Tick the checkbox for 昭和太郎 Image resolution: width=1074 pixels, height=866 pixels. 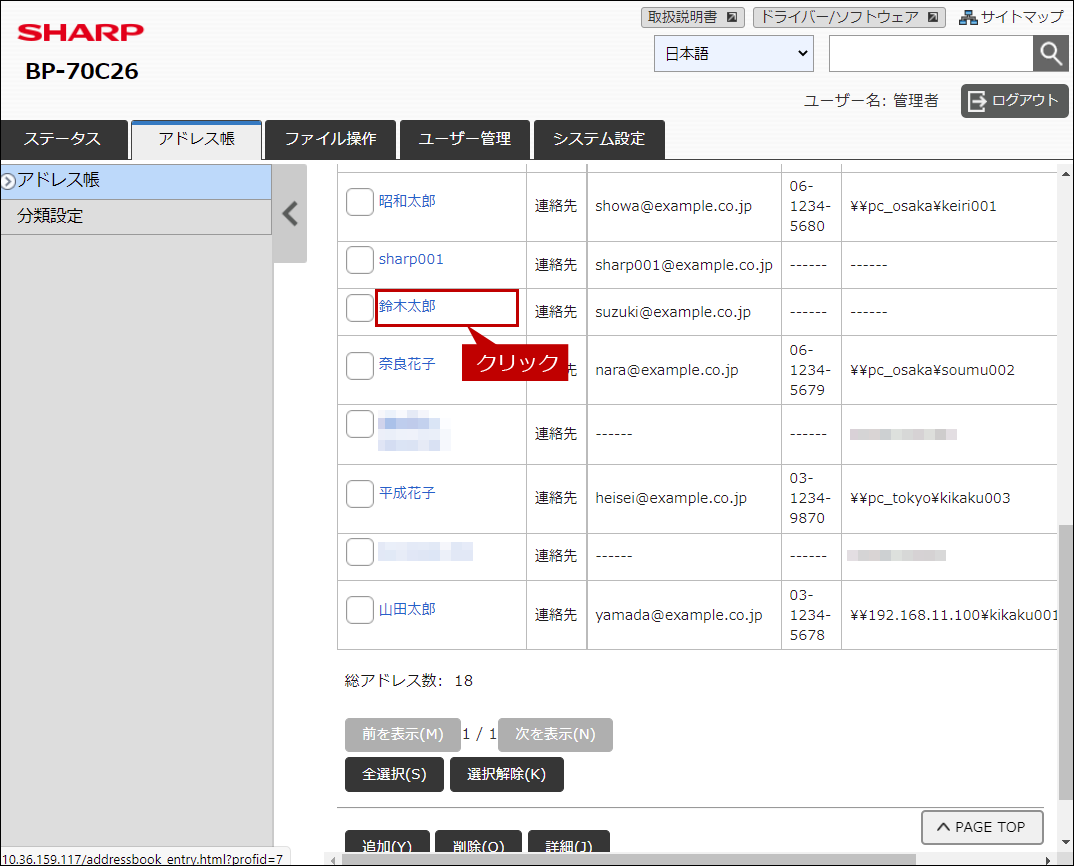click(360, 201)
